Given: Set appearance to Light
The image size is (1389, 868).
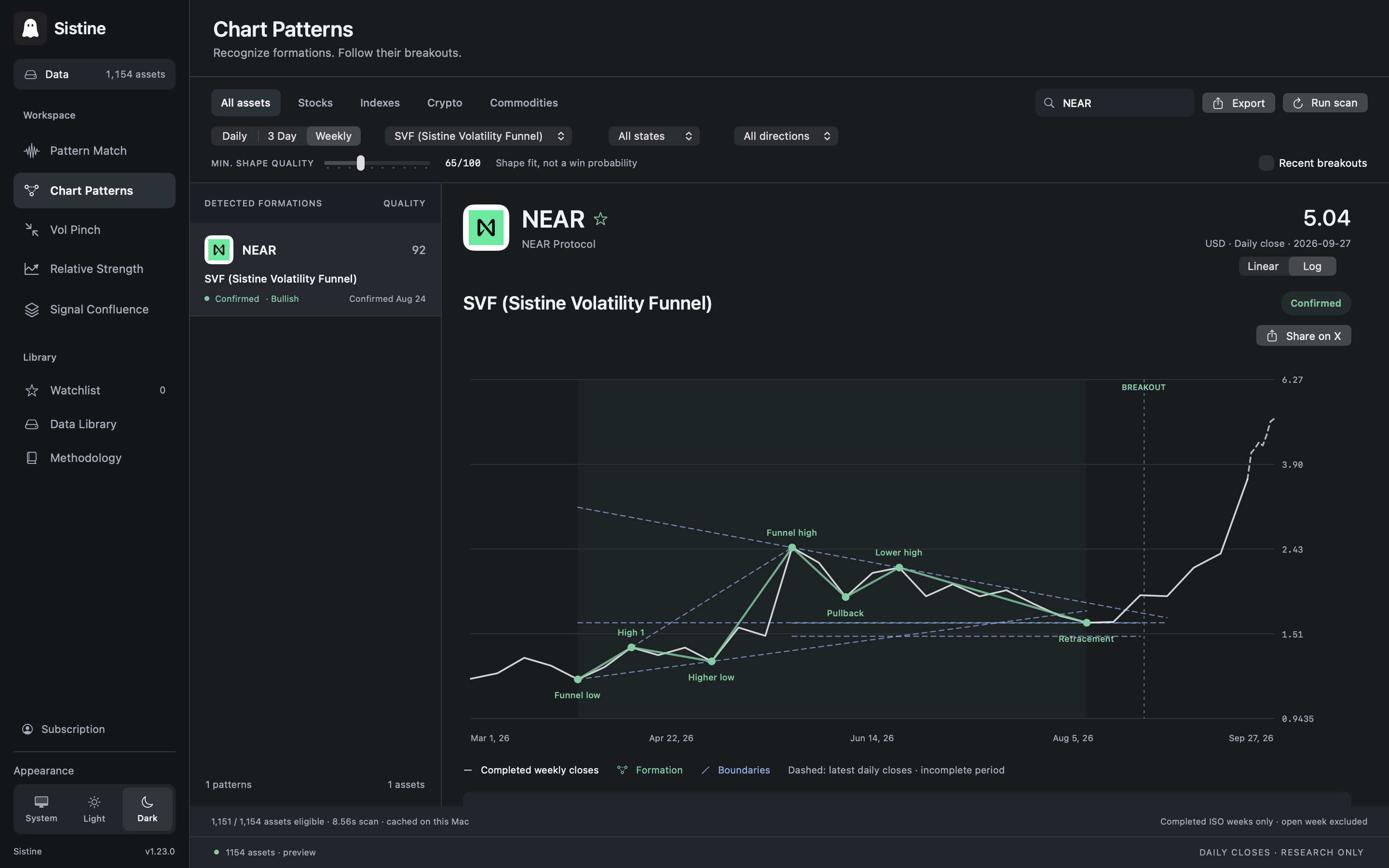Looking at the screenshot, I should (94, 809).
